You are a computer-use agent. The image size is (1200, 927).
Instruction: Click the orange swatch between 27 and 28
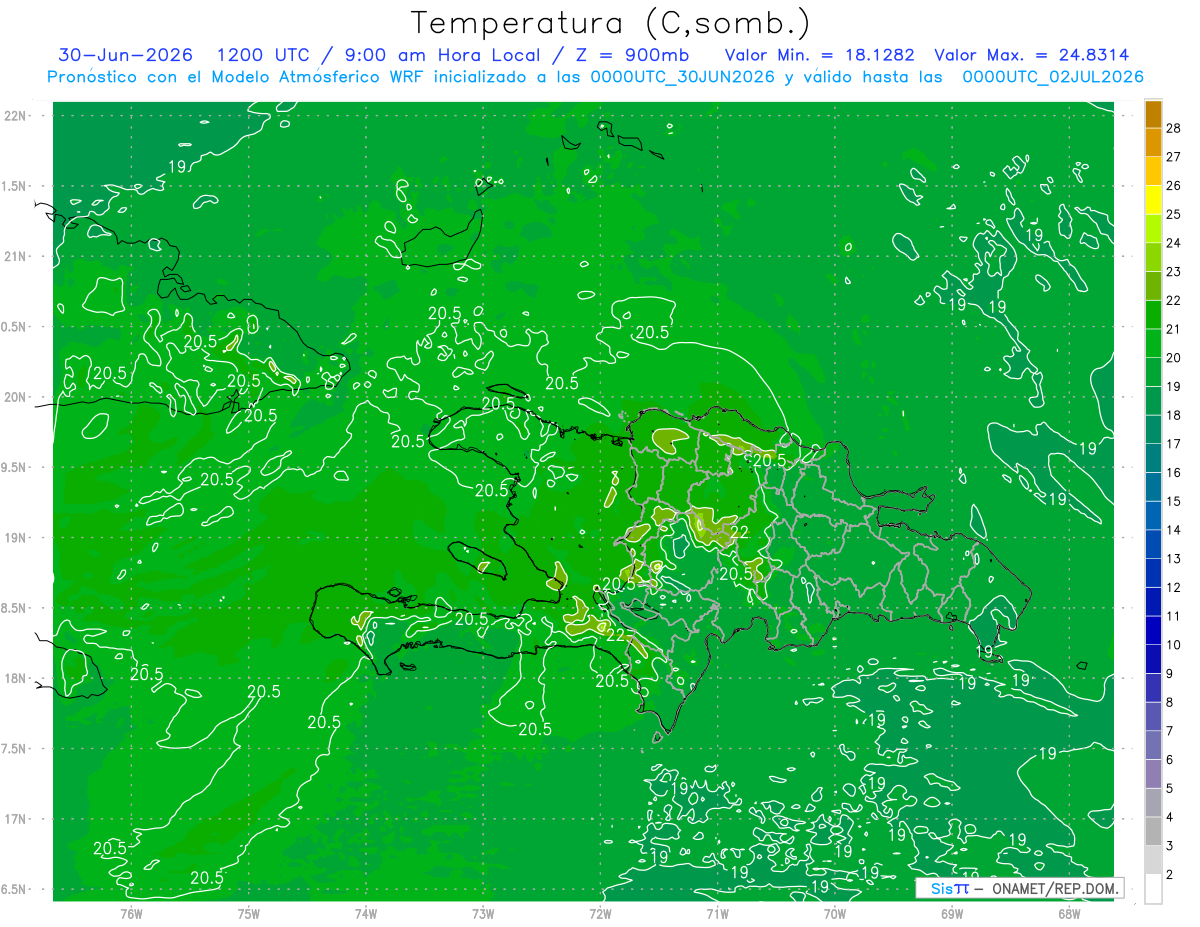pos(1153,143)
